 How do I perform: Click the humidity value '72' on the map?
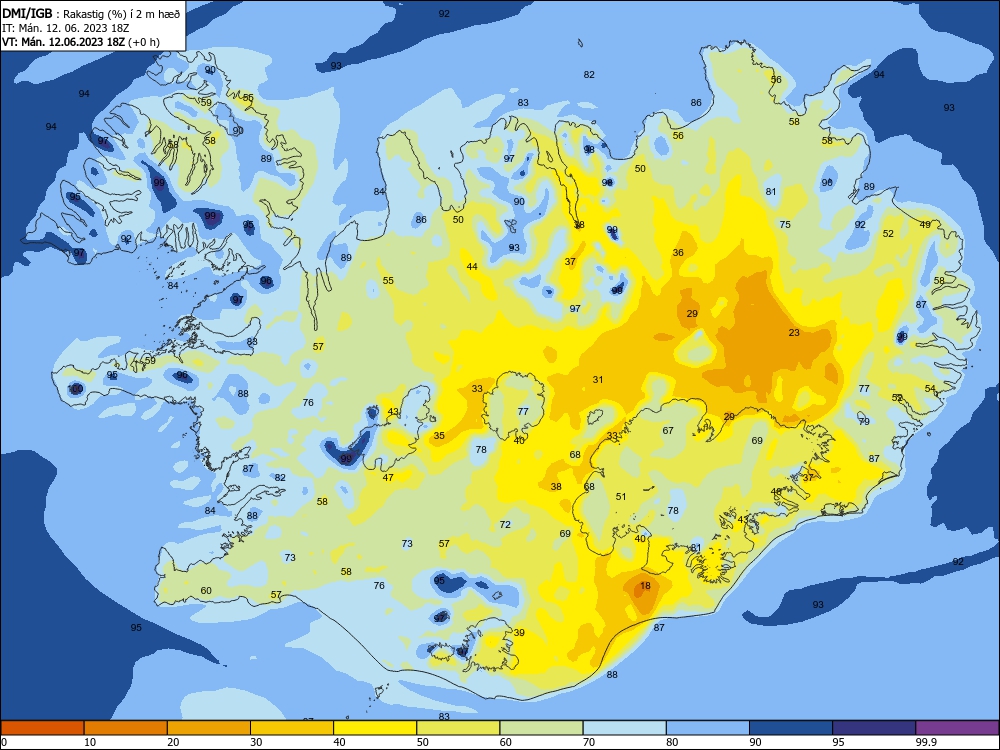pos(505,524)
